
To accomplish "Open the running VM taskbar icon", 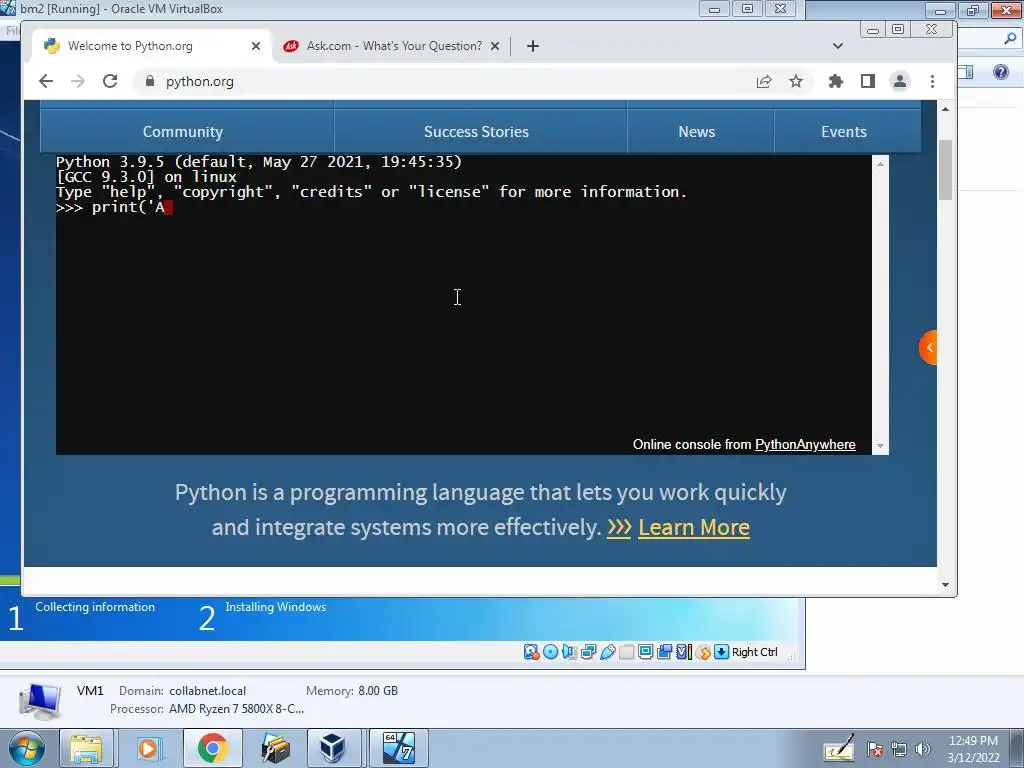I will click(398, 748).
